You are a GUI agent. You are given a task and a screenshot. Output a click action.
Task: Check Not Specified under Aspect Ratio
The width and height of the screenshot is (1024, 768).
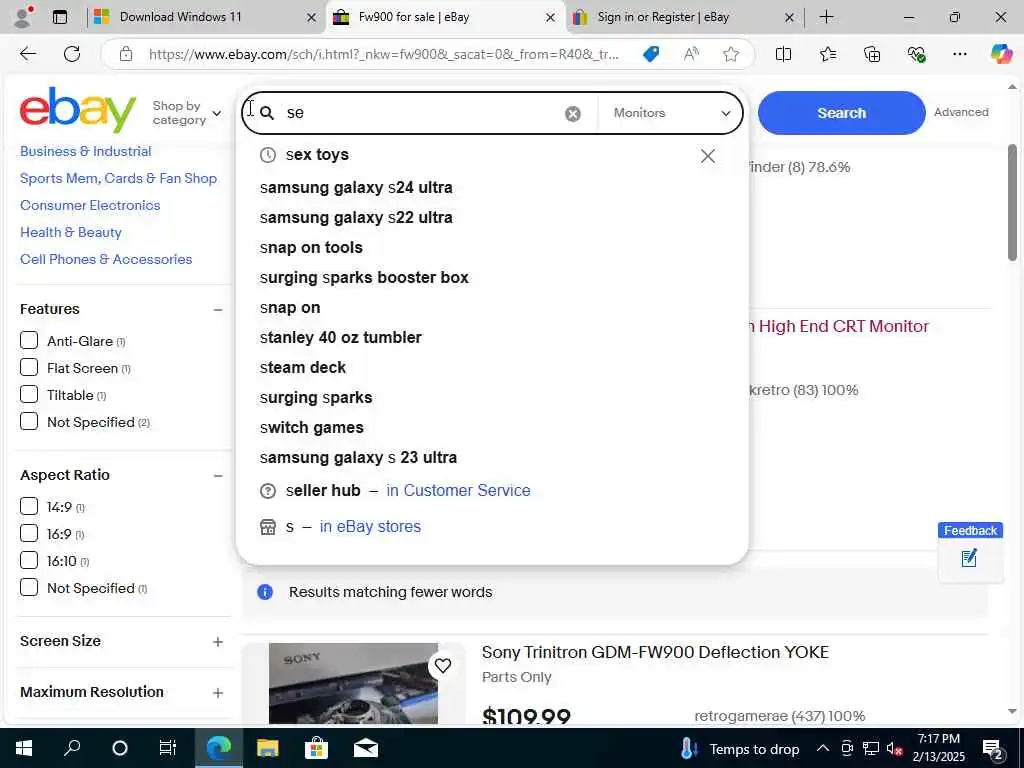[x=29, y=587]
